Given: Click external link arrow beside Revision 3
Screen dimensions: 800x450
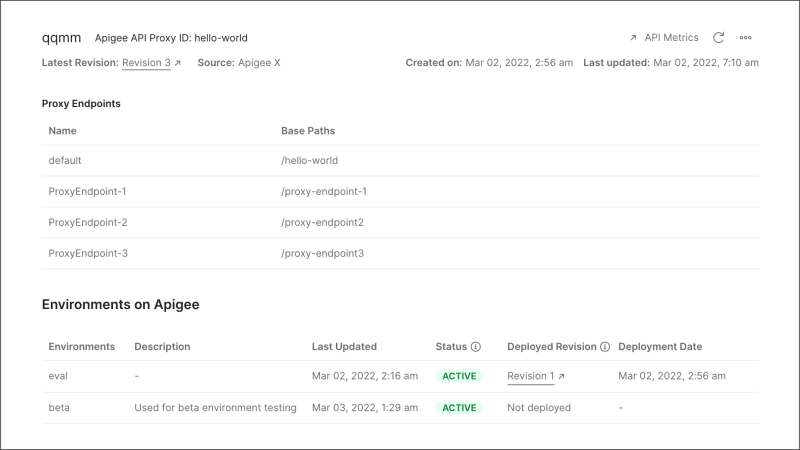Looking at the screenshot, I should (x=178, y=63).
